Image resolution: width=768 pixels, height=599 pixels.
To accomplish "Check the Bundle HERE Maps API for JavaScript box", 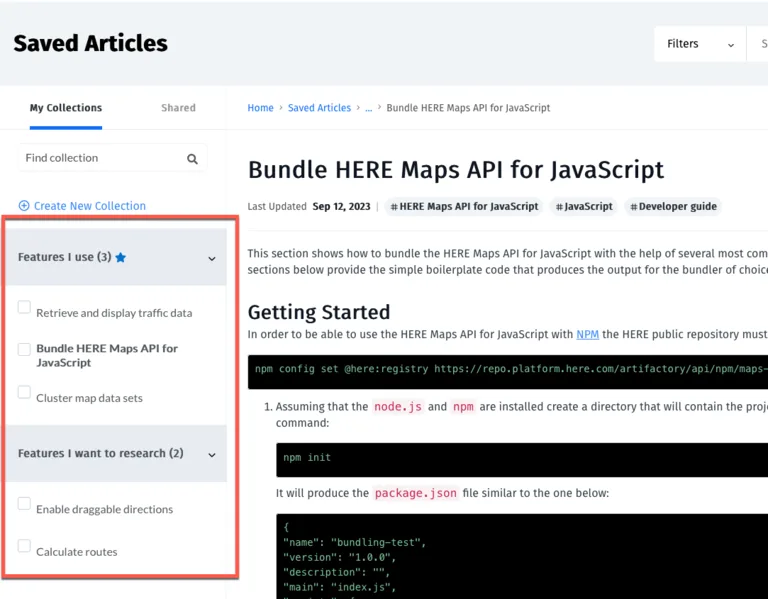I will [24, 349].
